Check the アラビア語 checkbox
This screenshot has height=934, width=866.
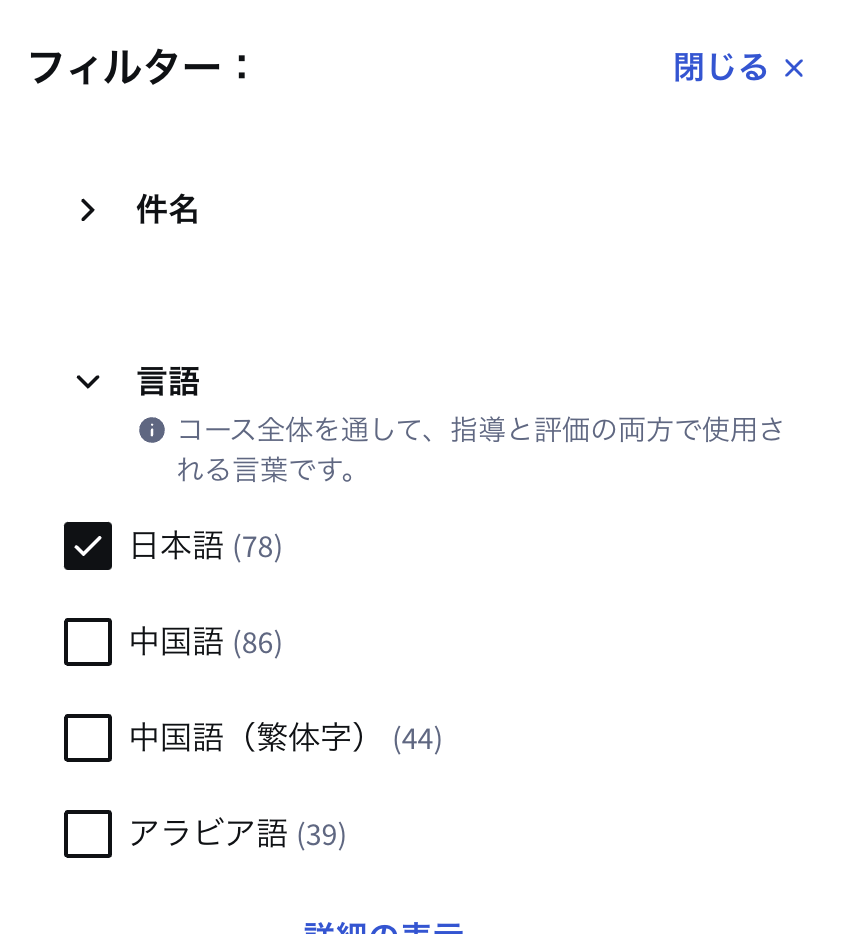(88, 833)
